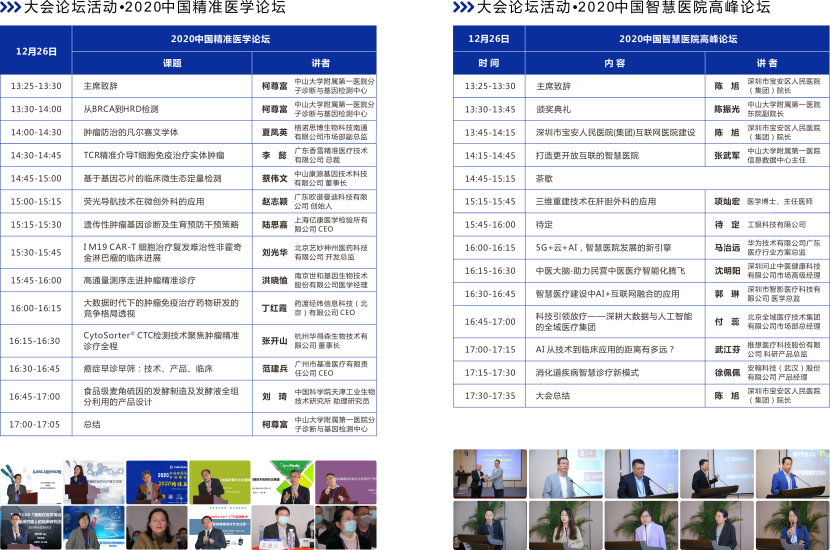Select the '时间' column header
This screenshot has height=550, width=830.
point(489,63)
